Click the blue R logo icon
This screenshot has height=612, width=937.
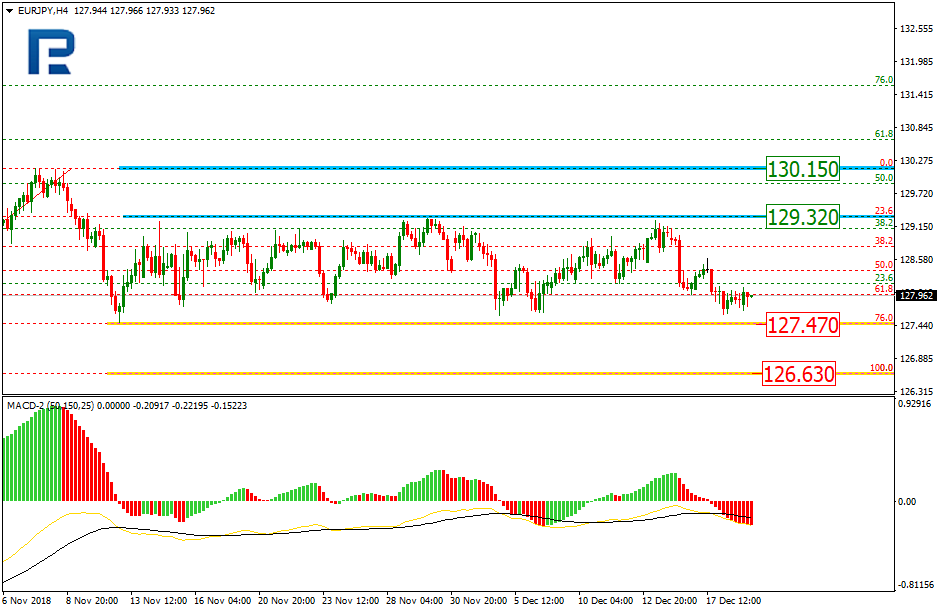49,51
